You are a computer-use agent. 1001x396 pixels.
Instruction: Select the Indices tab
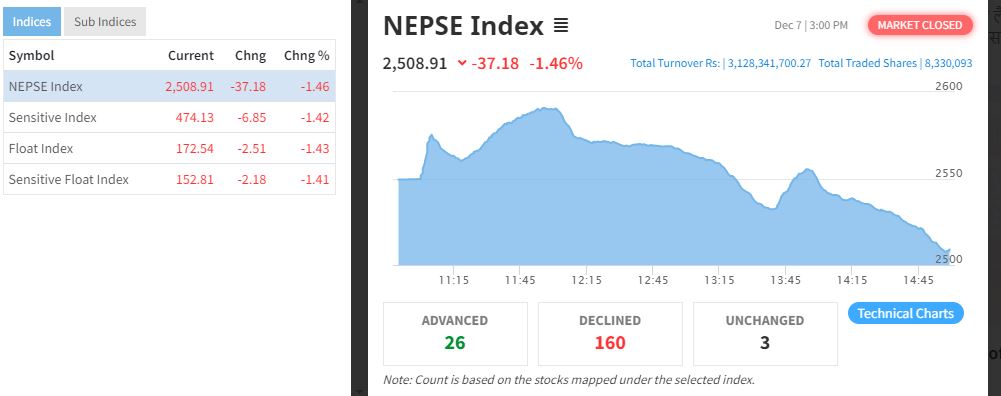pos(32,22)
